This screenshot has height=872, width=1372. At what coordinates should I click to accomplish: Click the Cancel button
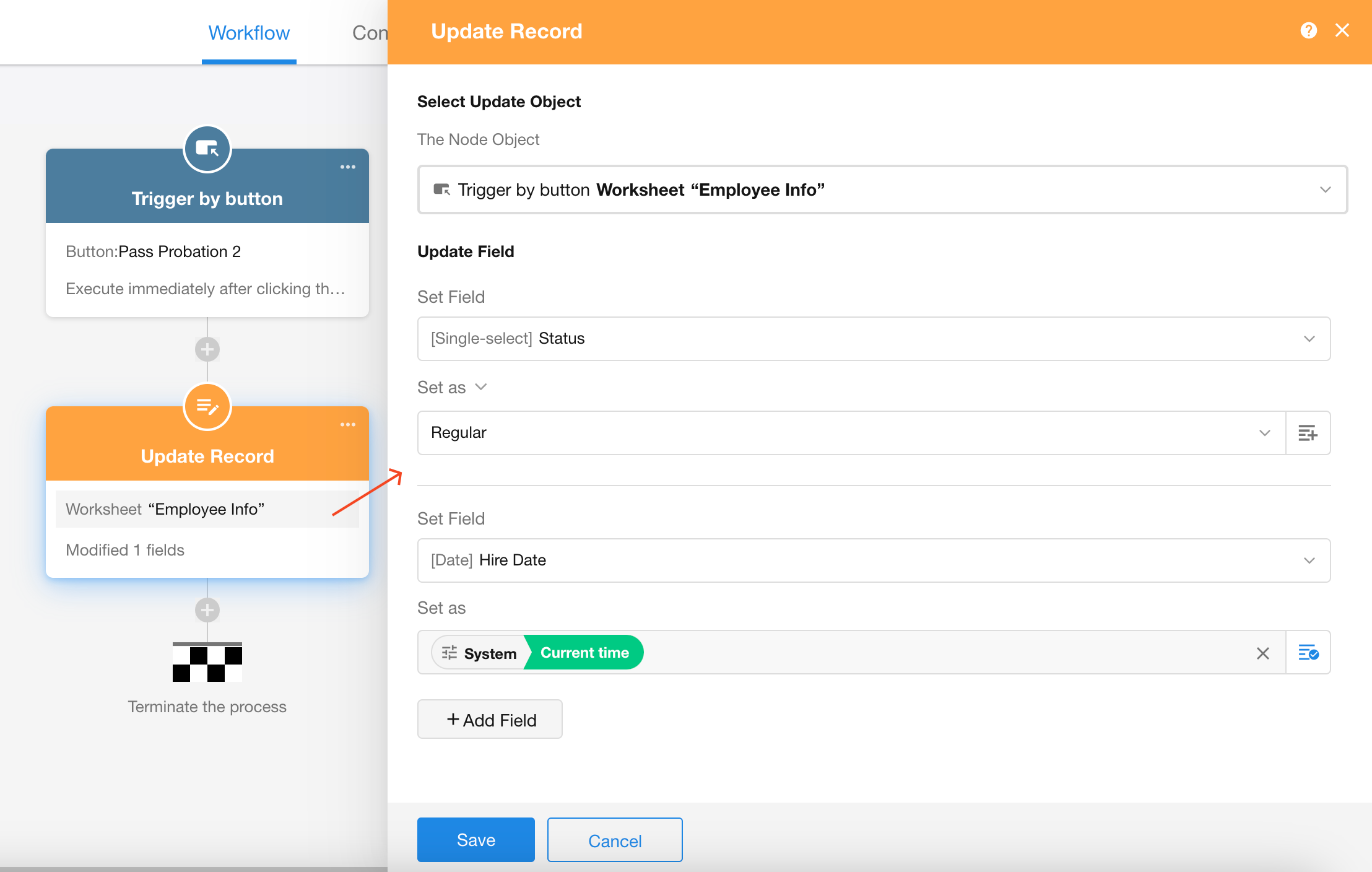point(614,840)
